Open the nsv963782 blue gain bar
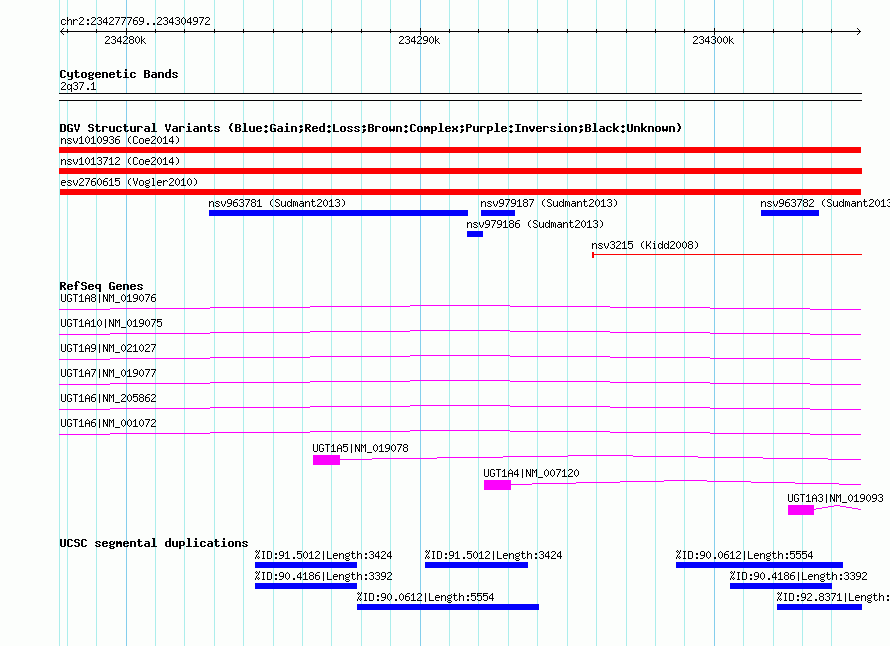The width and height of the screenshot is (890, 646). (x=790, y=213)
